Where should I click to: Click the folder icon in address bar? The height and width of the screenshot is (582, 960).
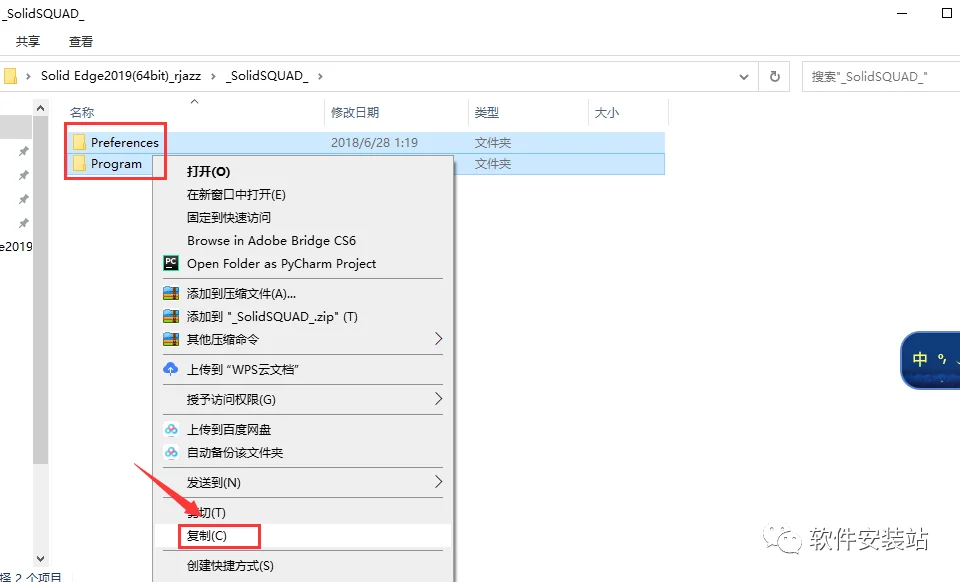[x=10, y=76]
